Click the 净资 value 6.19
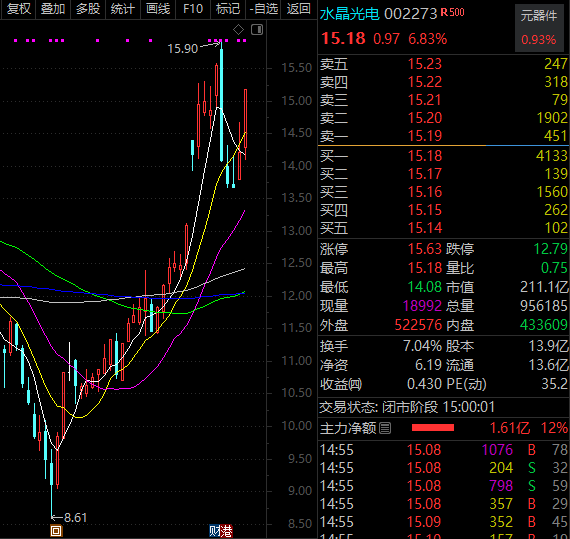This screenshot has width=570, height=539. pos(428,365)
